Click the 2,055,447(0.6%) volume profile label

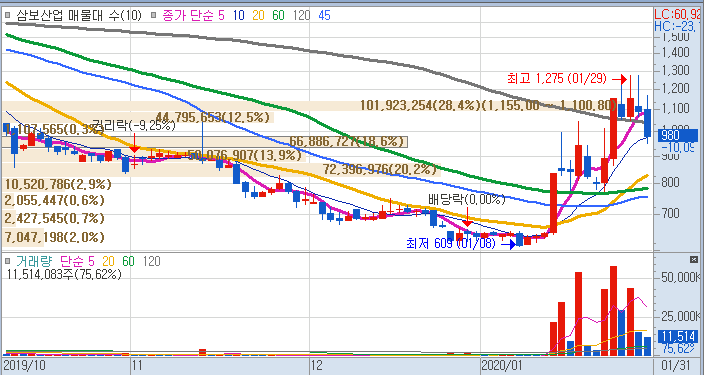(x=54, y=200)
